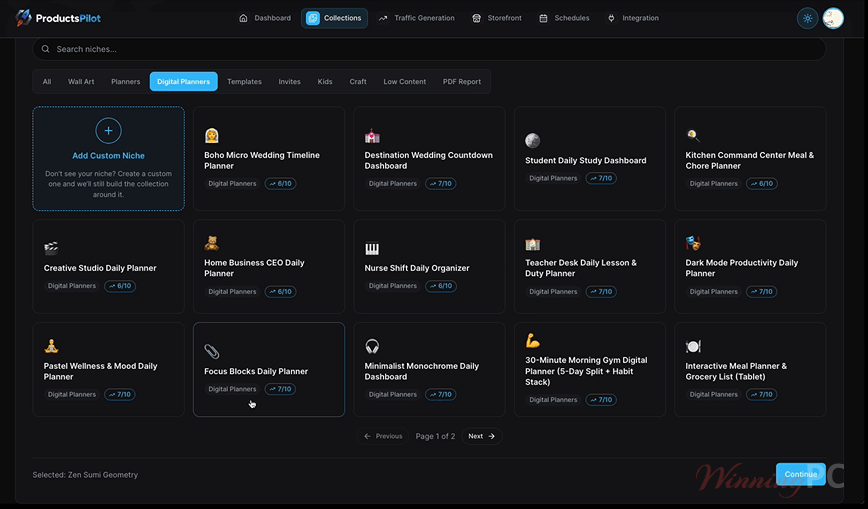Screen dimensions: 868x509
Task: Click 7/10 score badge on Destination Wedding card
Action: 441,183
